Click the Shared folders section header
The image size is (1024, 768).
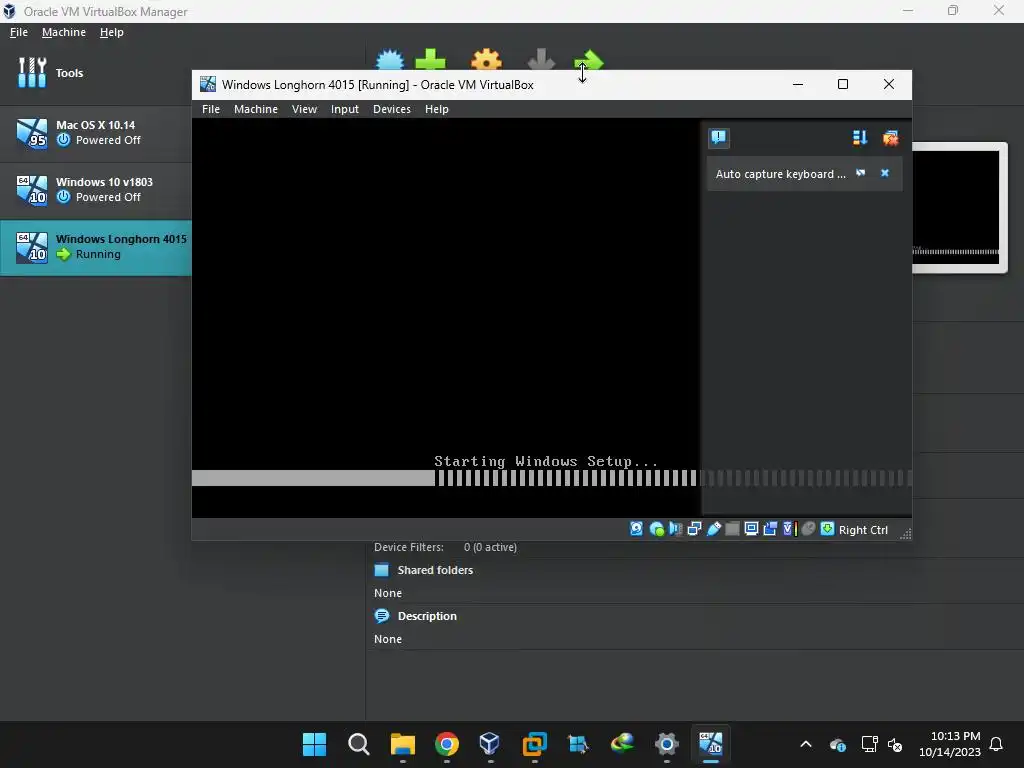[x=435, y=570]
